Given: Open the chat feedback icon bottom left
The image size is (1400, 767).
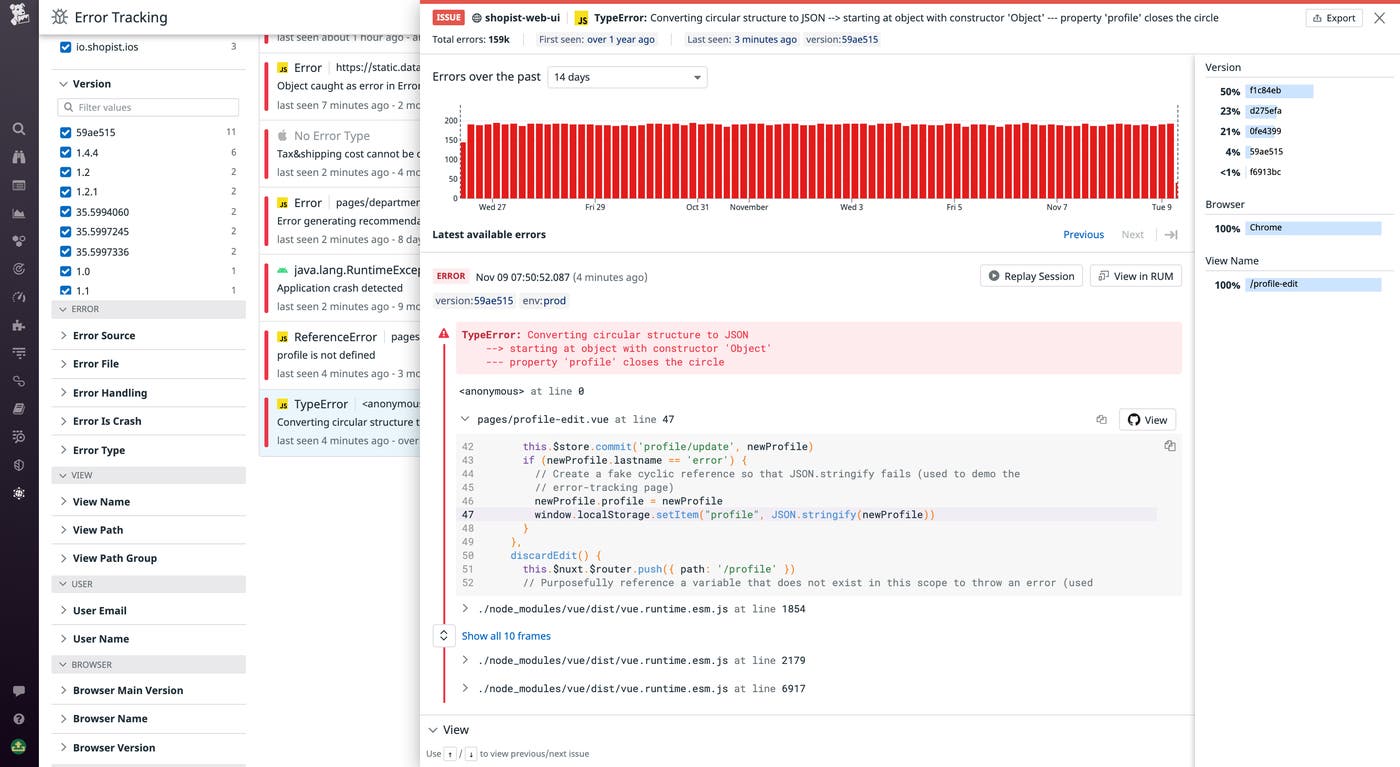Looking at the screenshot, I should [18, 689].
